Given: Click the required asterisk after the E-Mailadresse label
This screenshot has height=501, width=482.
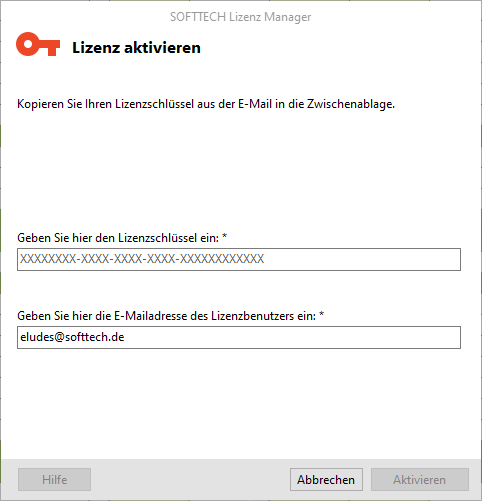Looking at the screenshot, I should 321,314.
